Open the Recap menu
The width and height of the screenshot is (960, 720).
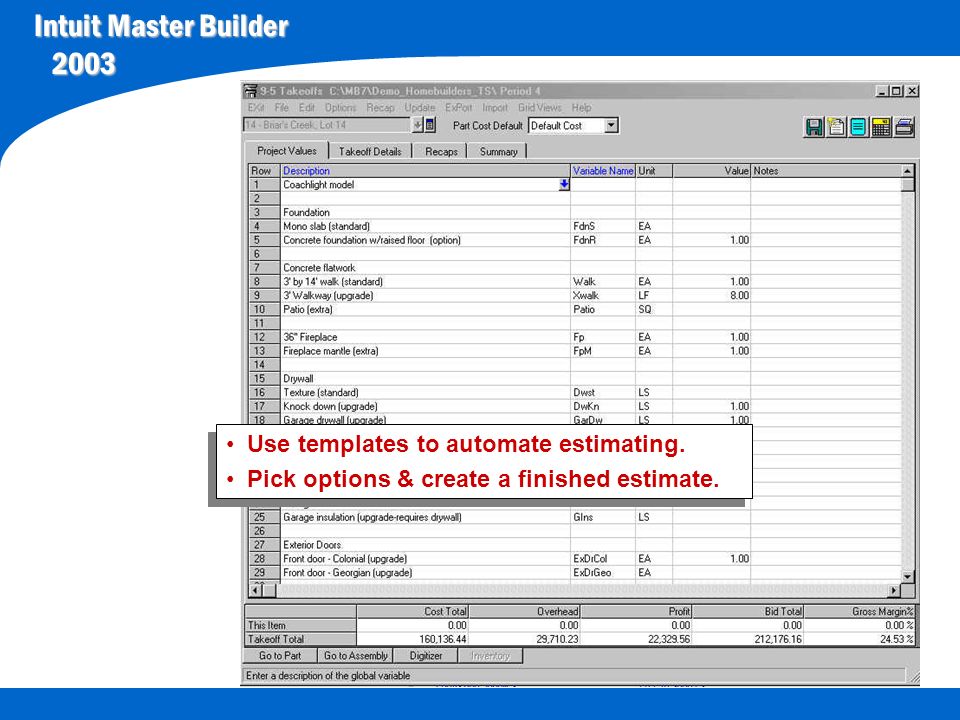[x=380, y=108]
